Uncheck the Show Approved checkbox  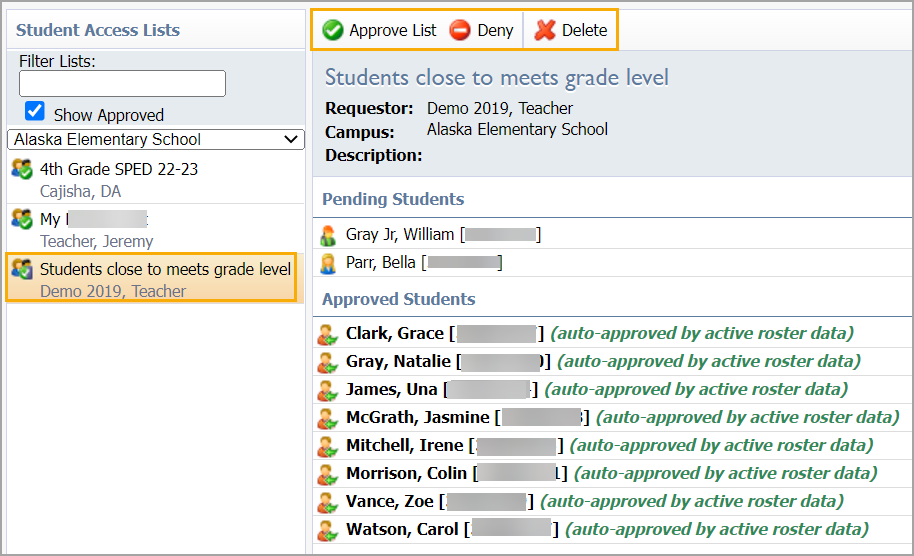click(35, 111)
